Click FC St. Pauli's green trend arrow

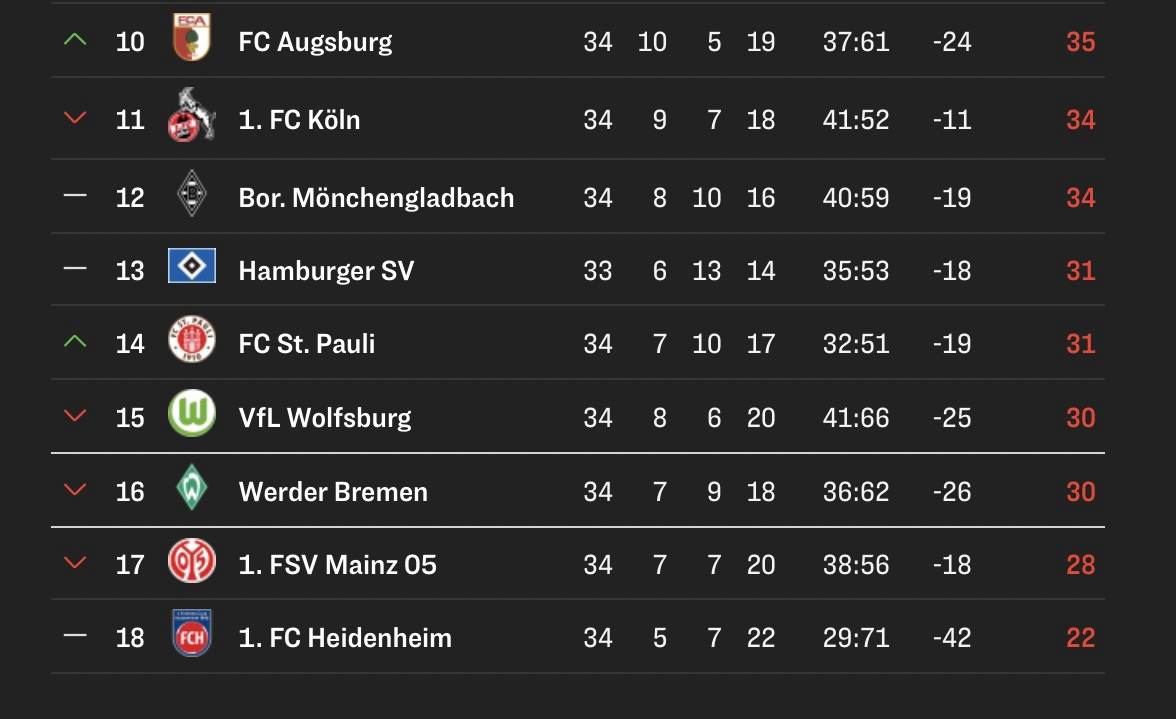click(75, 342)
